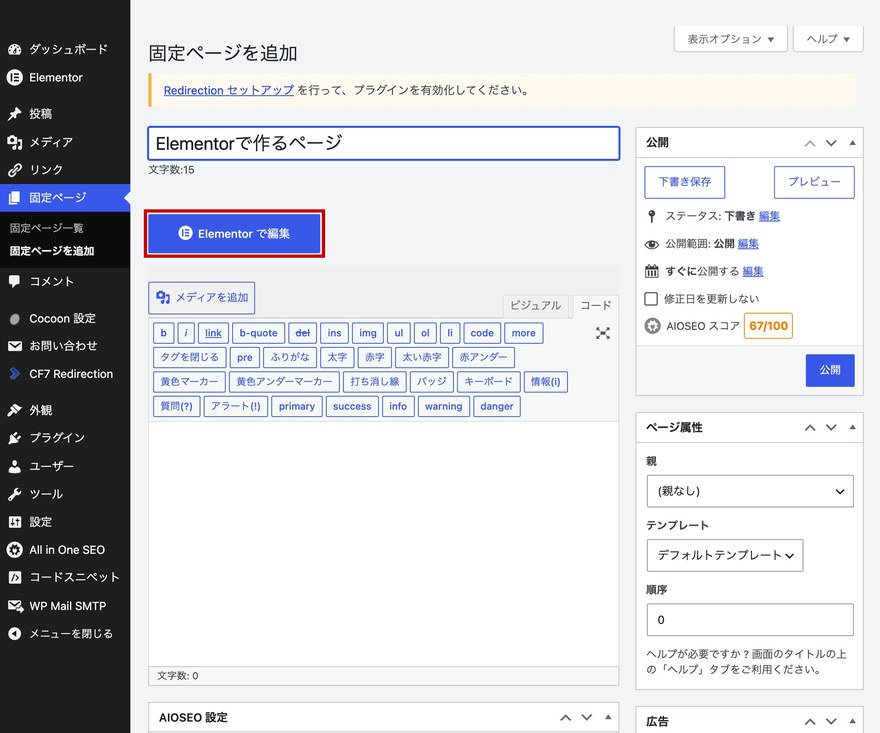Click the Plugins plug icon
This screenshot has width=880, height=733.
point(15,438)
